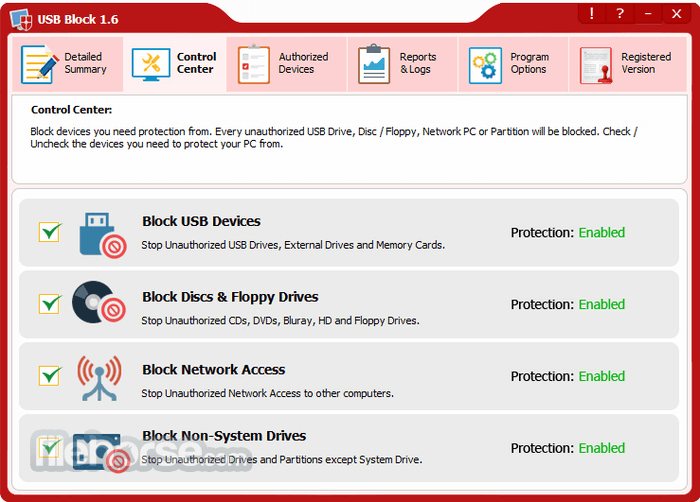This screenshot has height=502, width=700.
Task: Click the Program Options gears icon
Action: [485, 65]
